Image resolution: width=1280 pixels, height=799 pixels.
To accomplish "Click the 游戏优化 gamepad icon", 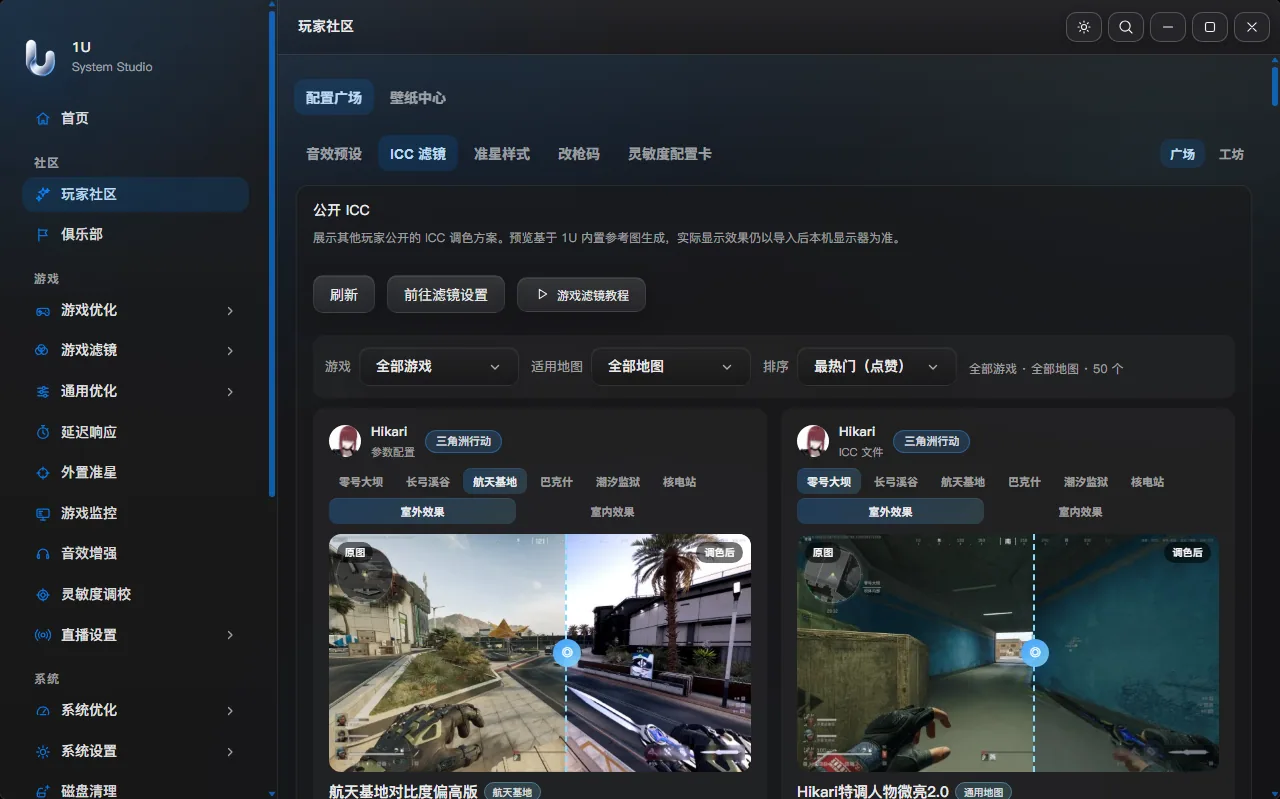I will coord(42,311).
